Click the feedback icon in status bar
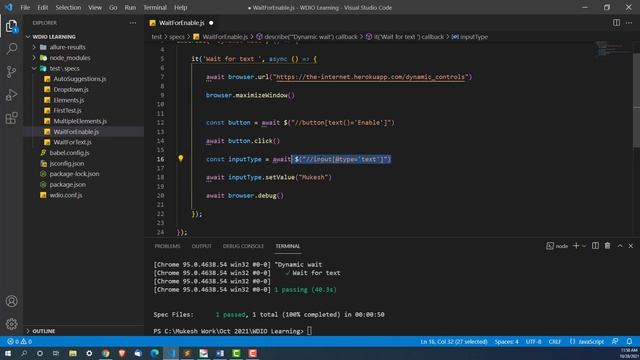 615,341
